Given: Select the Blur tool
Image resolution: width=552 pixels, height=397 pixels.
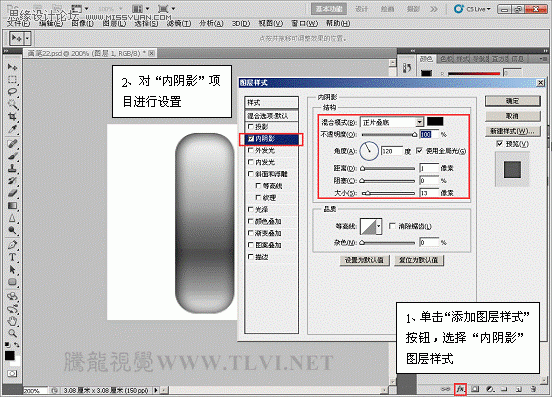Looking at the screenshot, I should tap(12, 218).
